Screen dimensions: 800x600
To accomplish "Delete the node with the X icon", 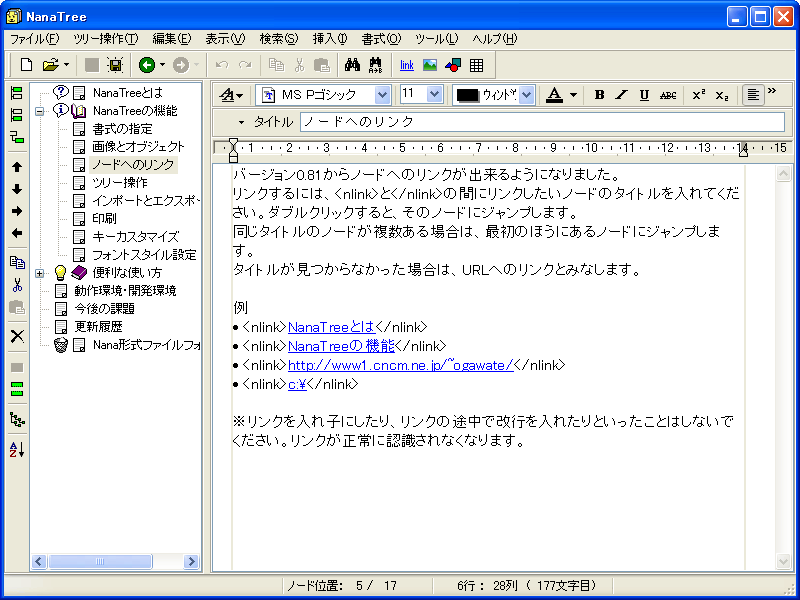I will pyautogui.click(x=17, y=336).
